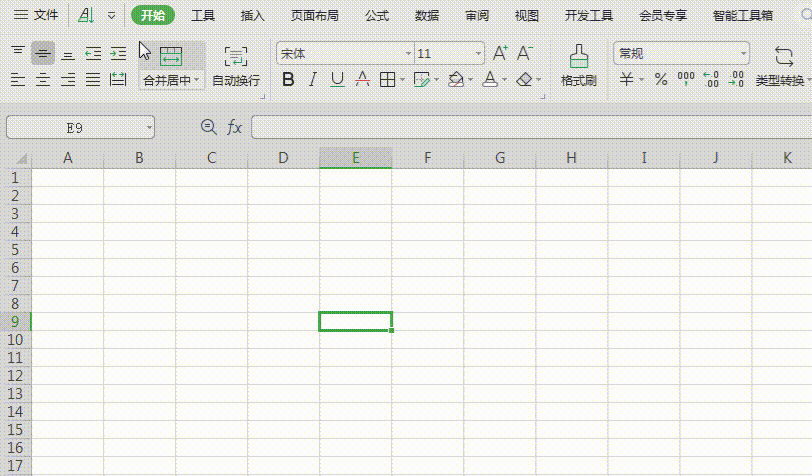This screenshot has width=812, height=476.
Task: Align text right in cell
Action: coord(68,80)
